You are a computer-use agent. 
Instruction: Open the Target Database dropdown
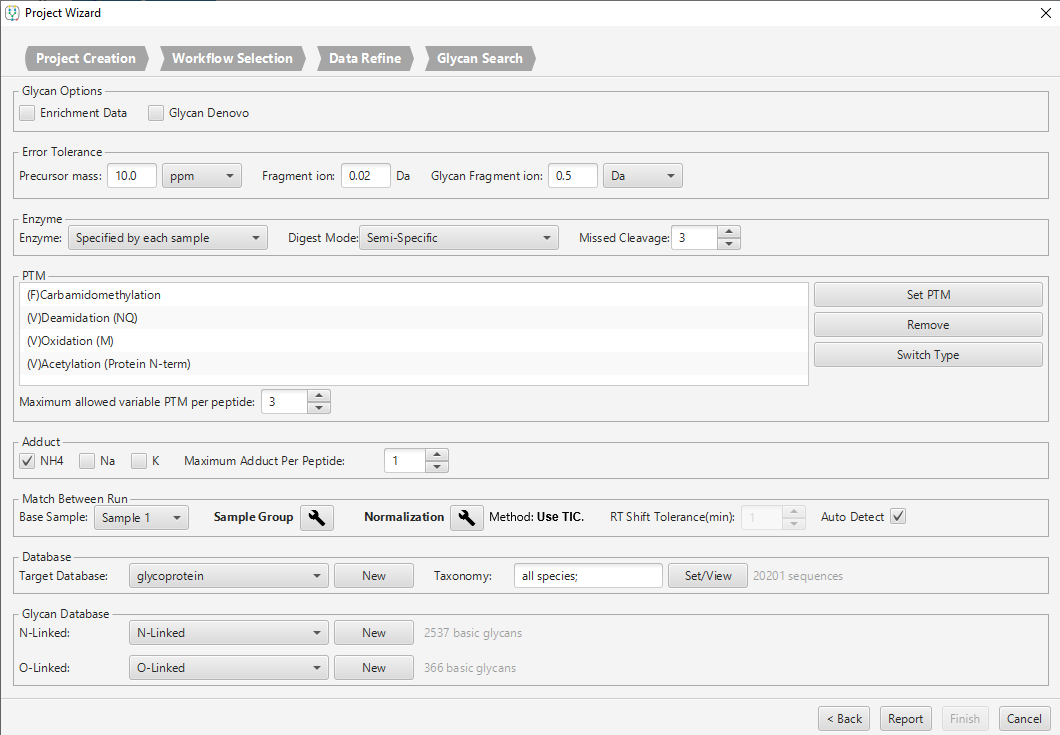228,576
